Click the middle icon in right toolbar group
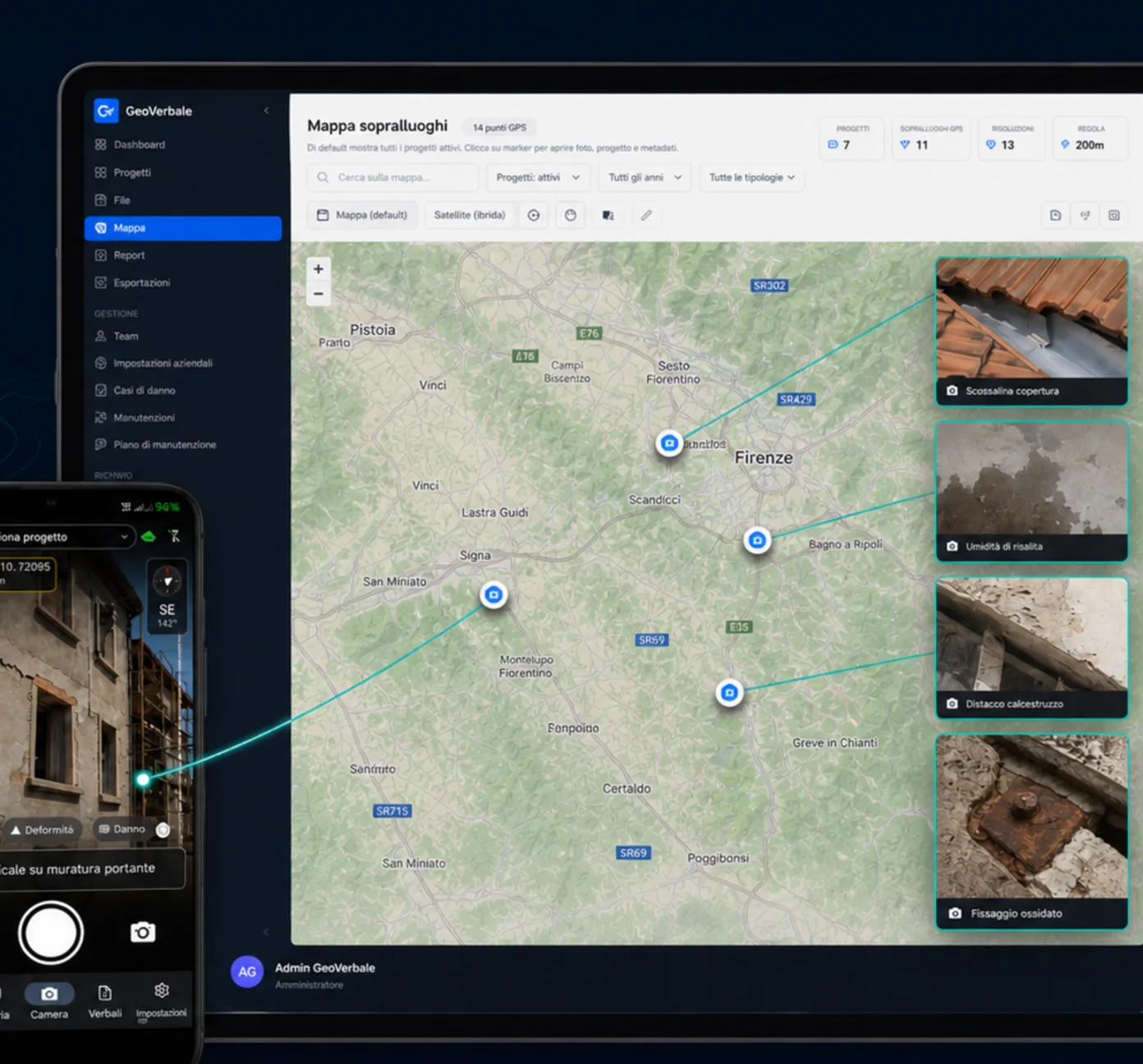 click(1086, 215)
